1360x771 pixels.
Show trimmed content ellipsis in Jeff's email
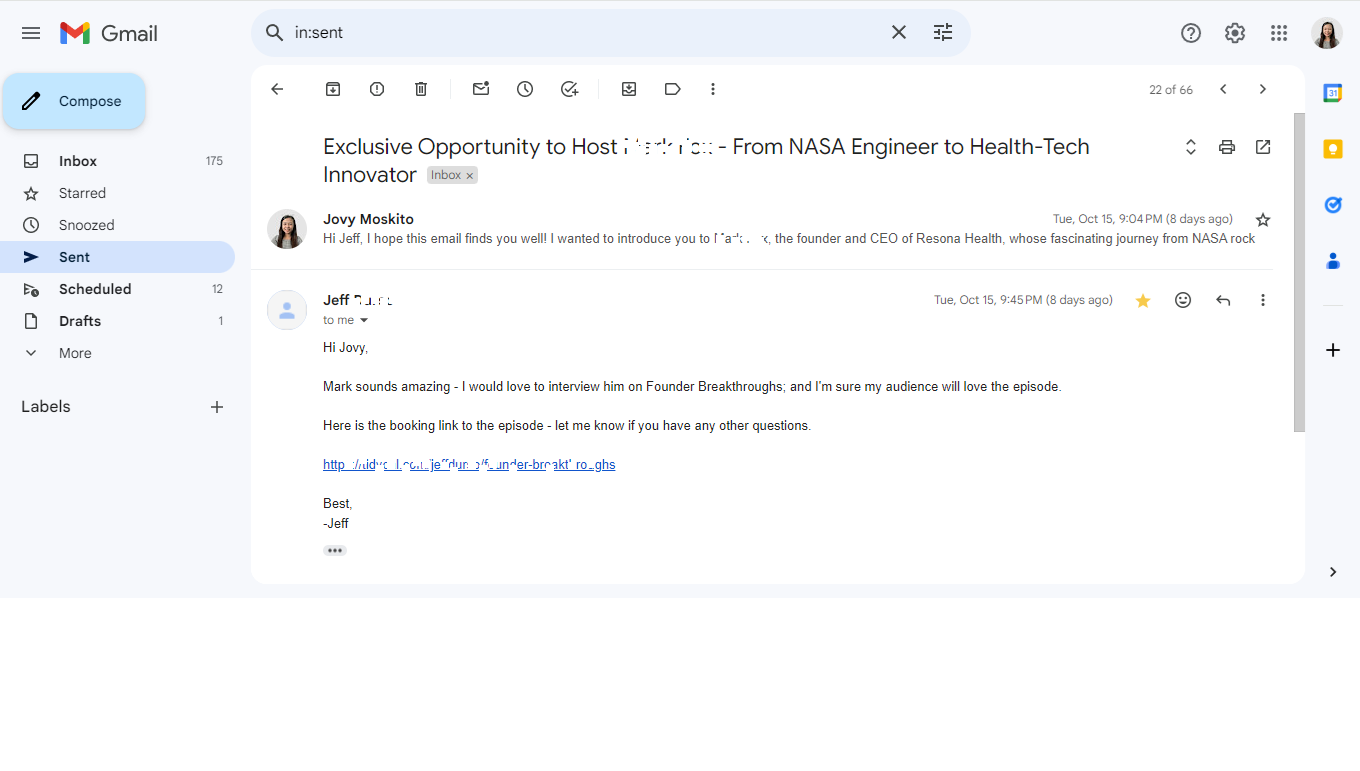(x=335, y=551)
